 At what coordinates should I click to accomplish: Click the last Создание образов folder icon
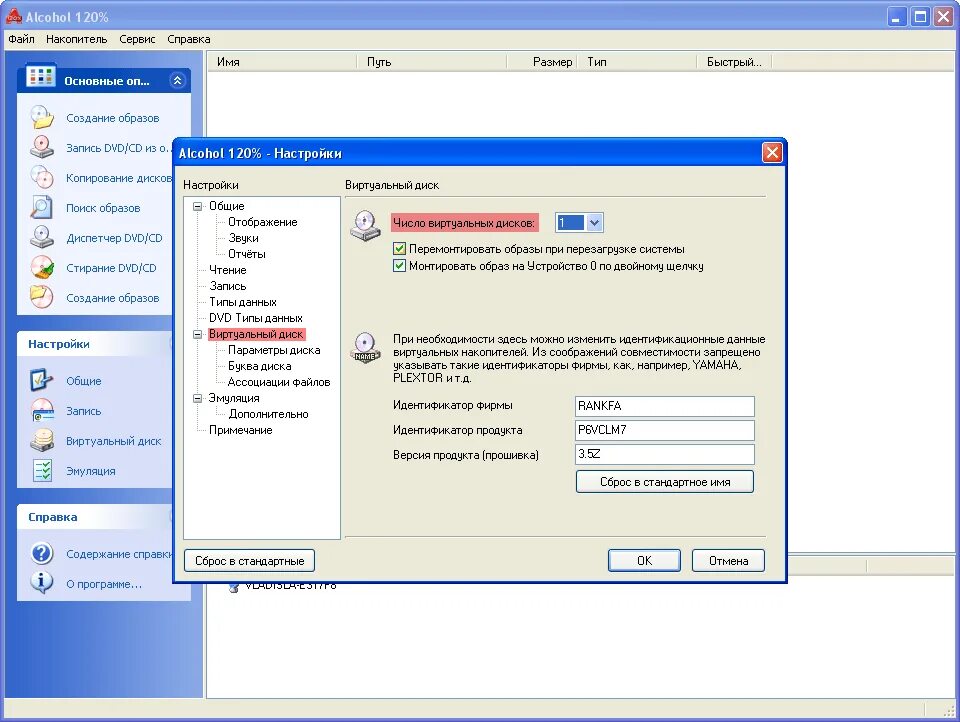pos(42,297)
